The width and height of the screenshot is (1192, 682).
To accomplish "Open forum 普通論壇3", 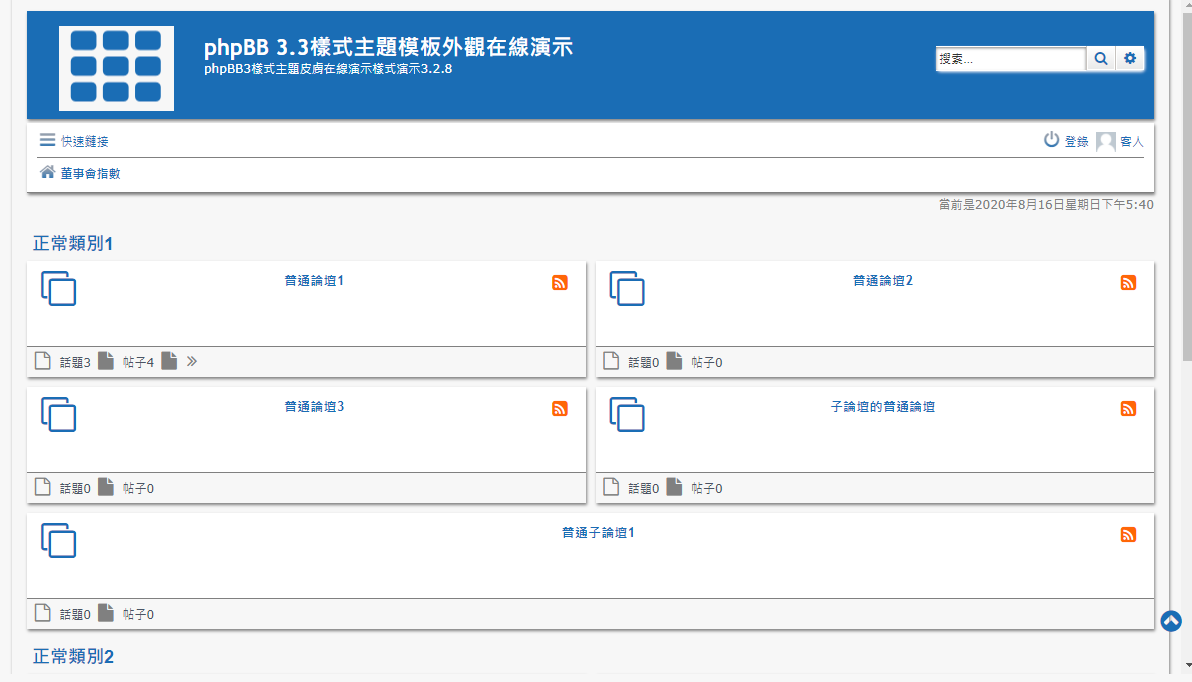I will tap(314, 407).
